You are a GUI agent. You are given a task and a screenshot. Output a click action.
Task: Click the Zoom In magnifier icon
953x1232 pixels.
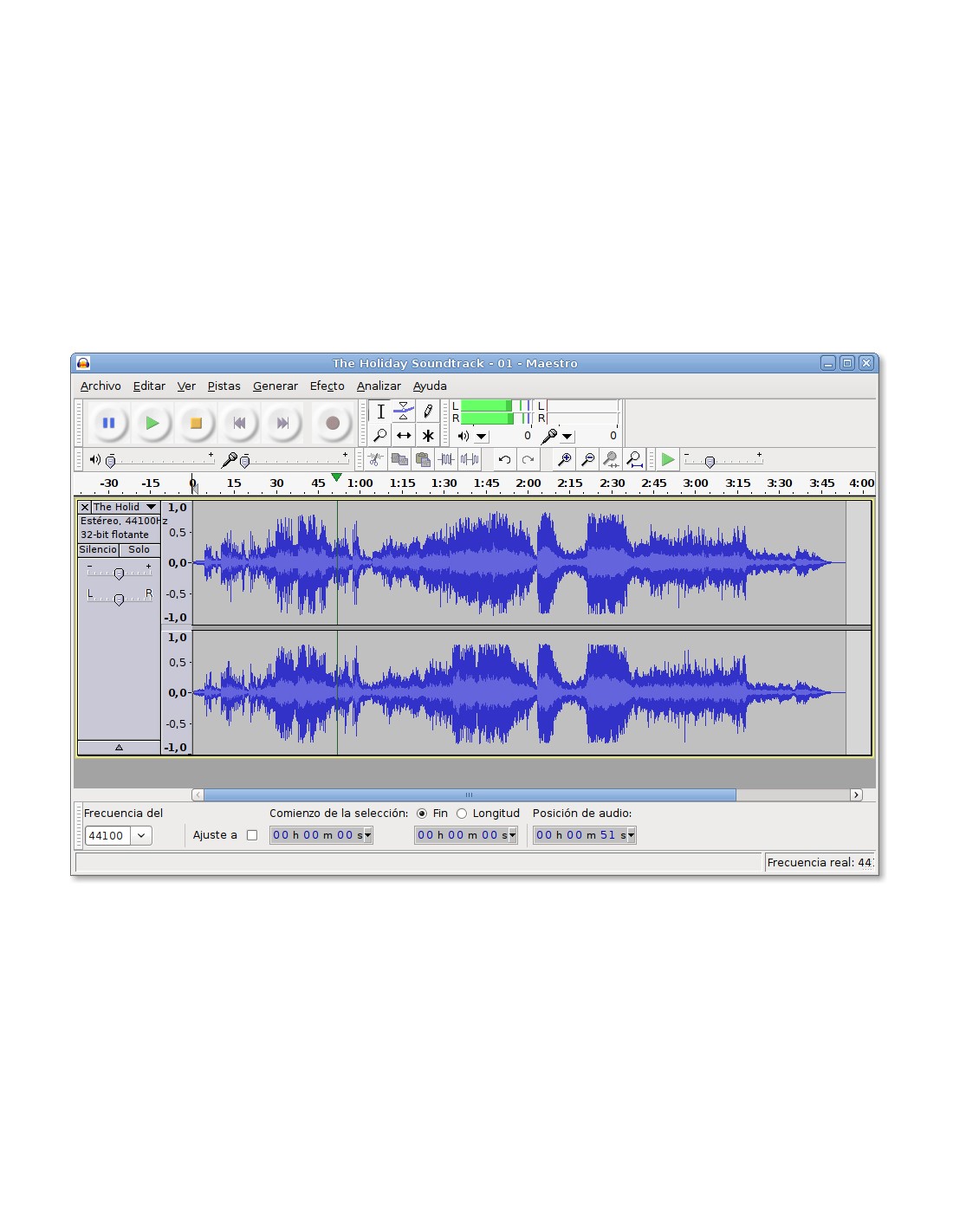tap(564, 460)
